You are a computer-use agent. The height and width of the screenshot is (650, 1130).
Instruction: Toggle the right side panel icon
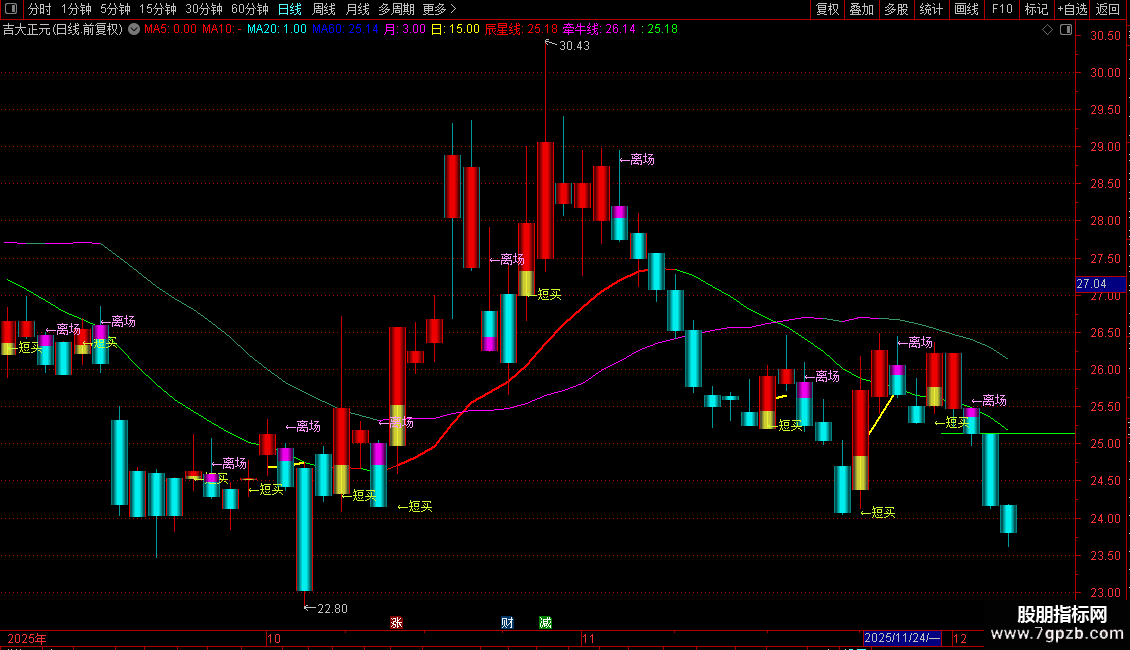(1066, 30)
